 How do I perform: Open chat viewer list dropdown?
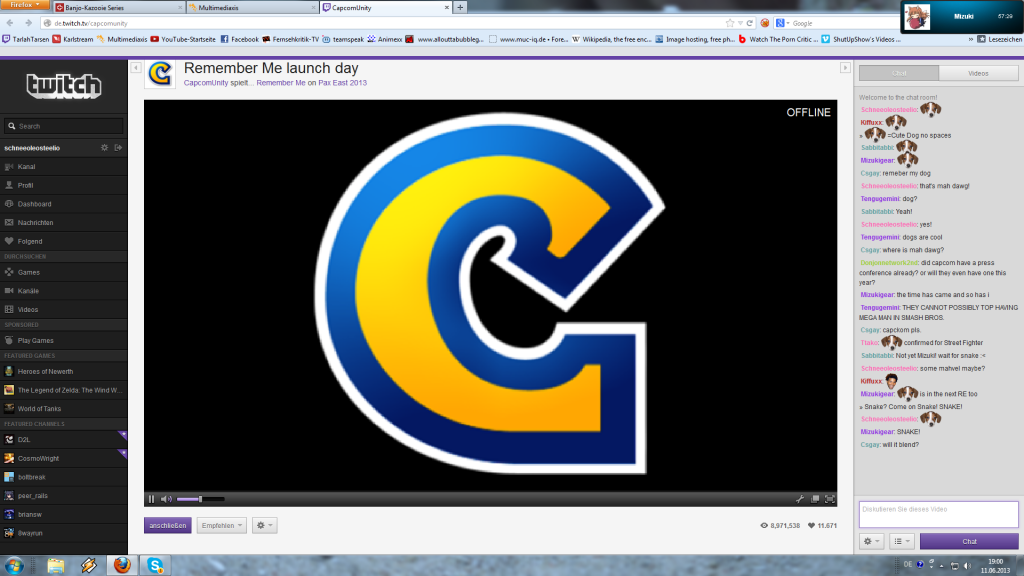pyautogui.click(x=902, y=541)
